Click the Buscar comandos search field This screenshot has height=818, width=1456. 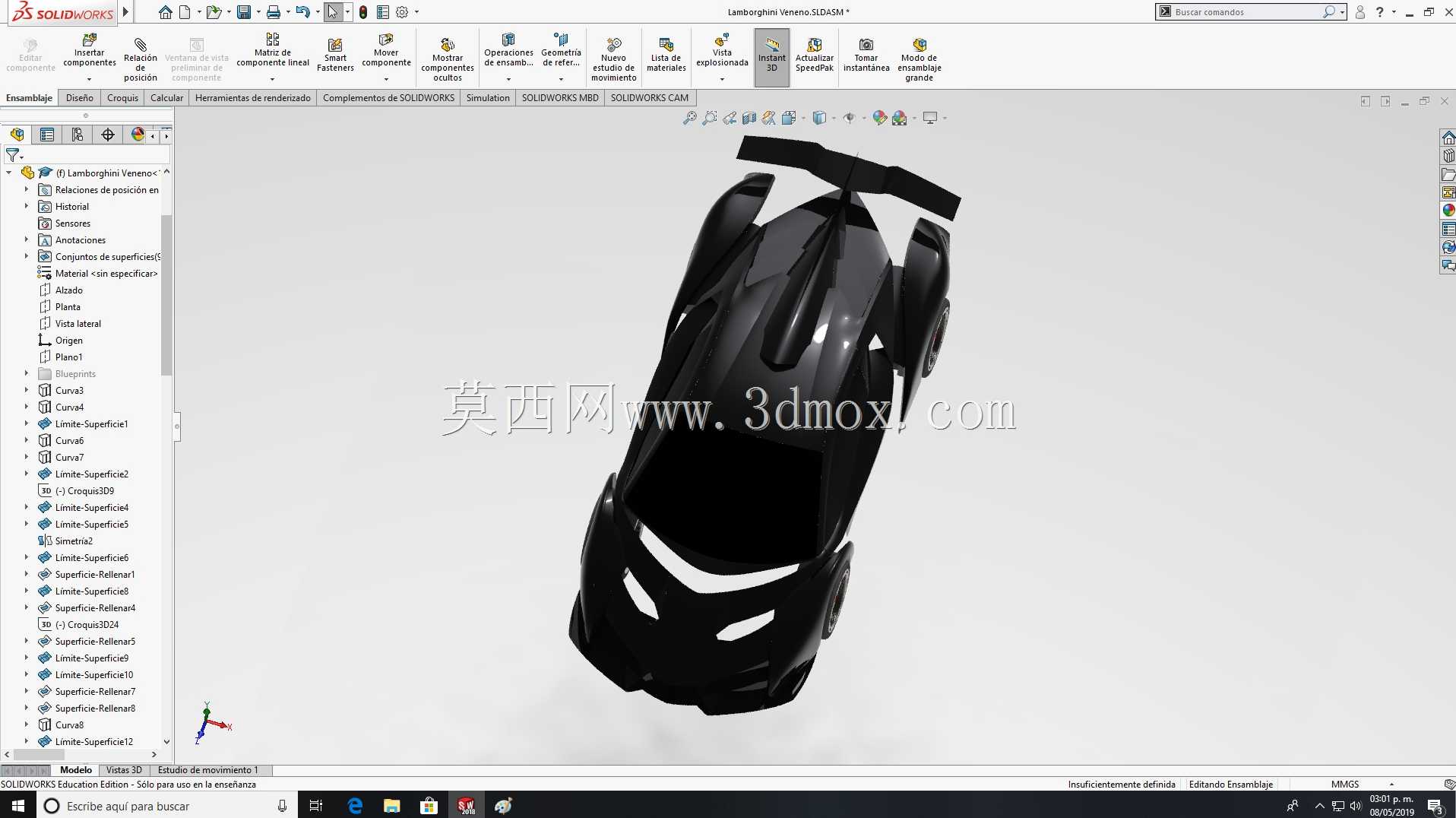coord(1248,12)
